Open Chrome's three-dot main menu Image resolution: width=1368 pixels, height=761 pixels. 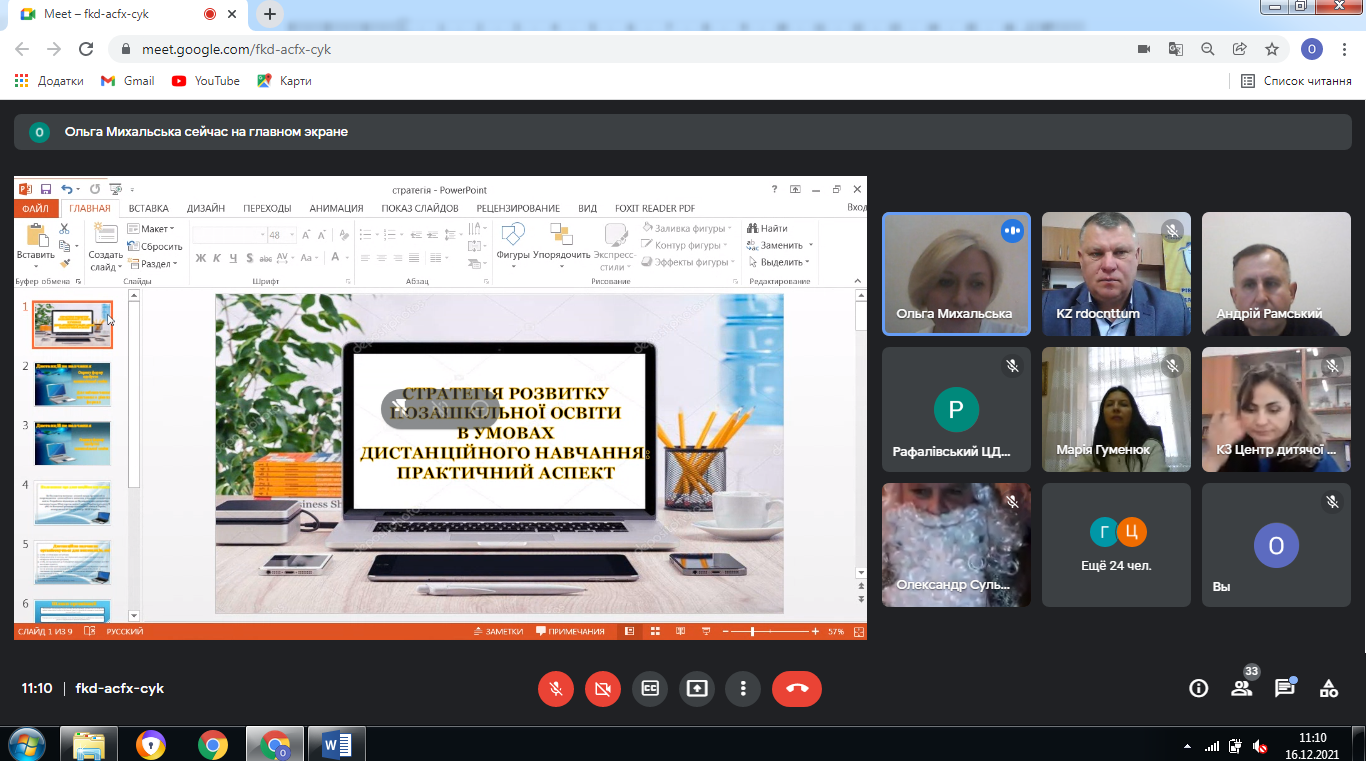(x=1346, y=49)
